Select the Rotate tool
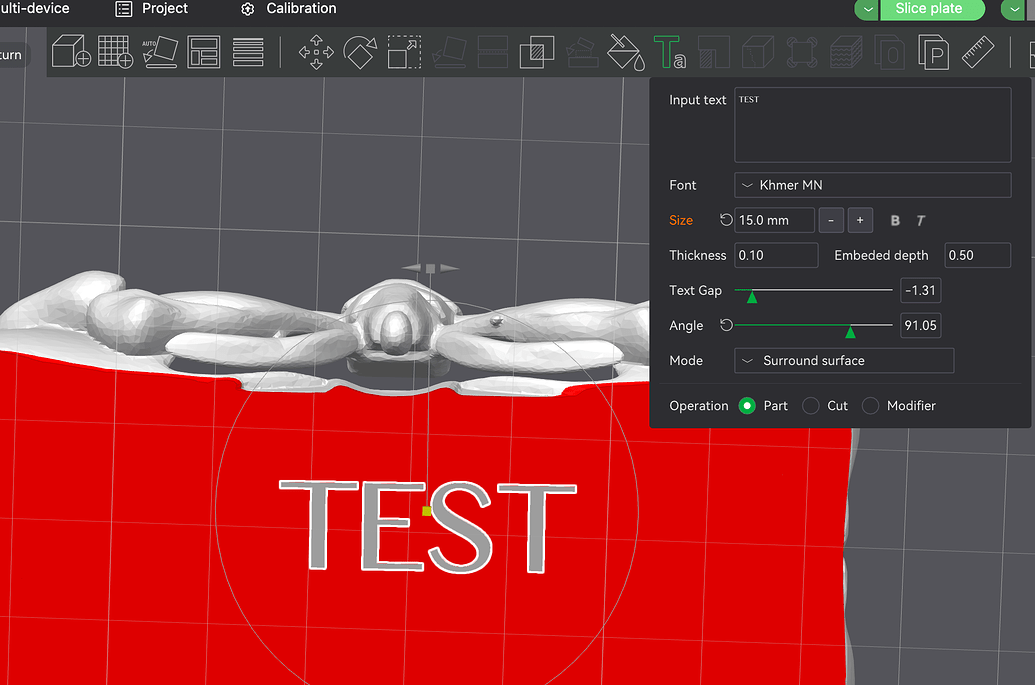Image resolution: width=1035 pixels, height=685 pixels. pos(360,52)
